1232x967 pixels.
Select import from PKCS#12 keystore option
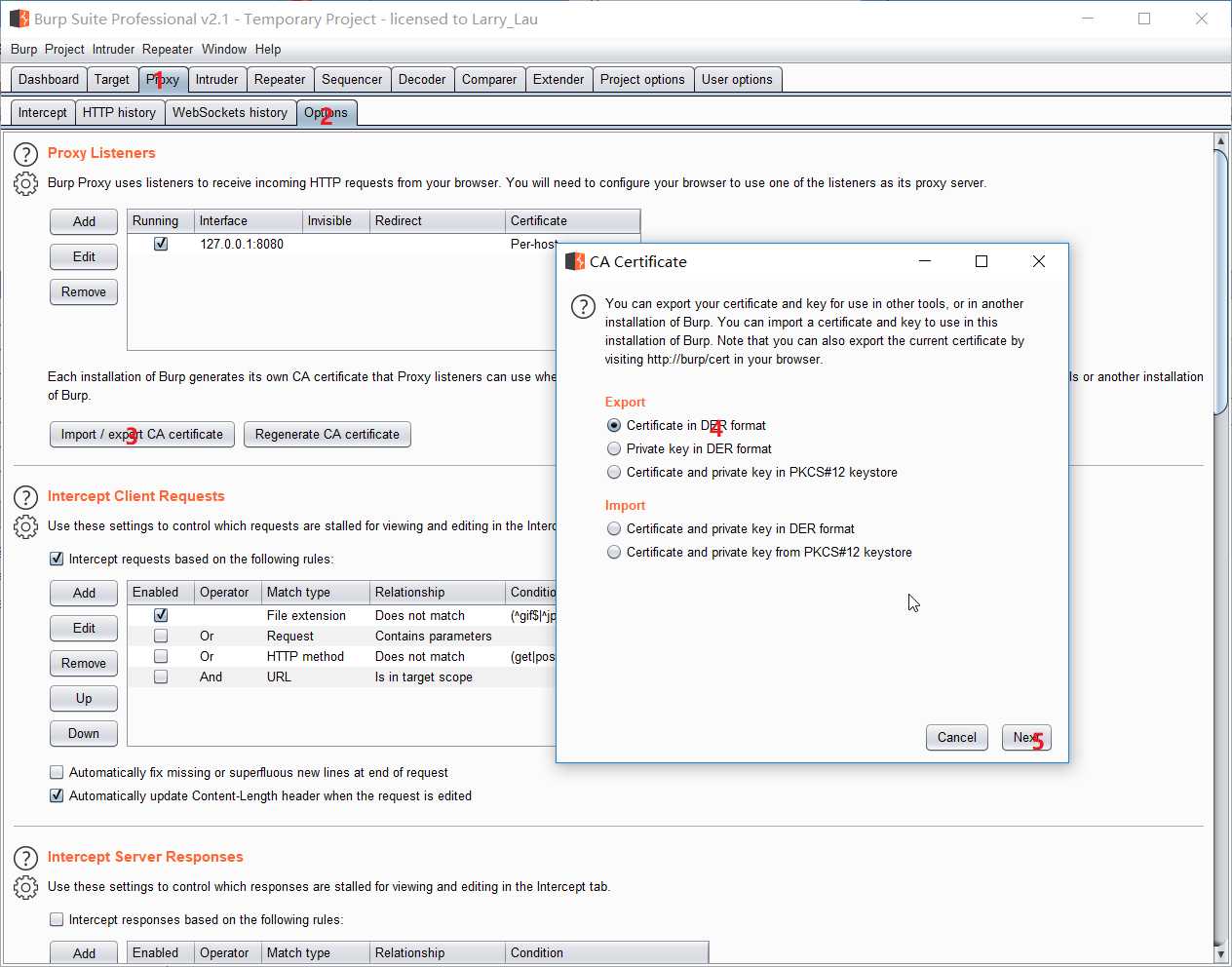(x=614, y=552)
